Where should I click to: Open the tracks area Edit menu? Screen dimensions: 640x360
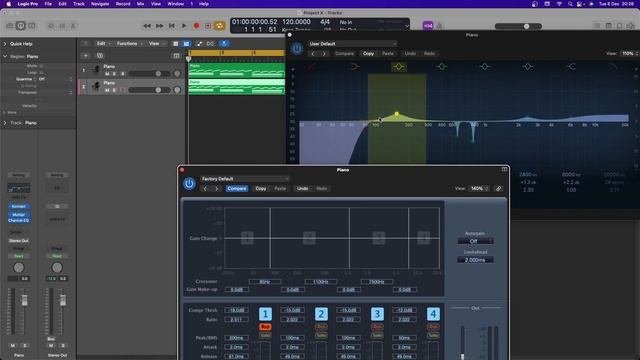click(103, 43)
